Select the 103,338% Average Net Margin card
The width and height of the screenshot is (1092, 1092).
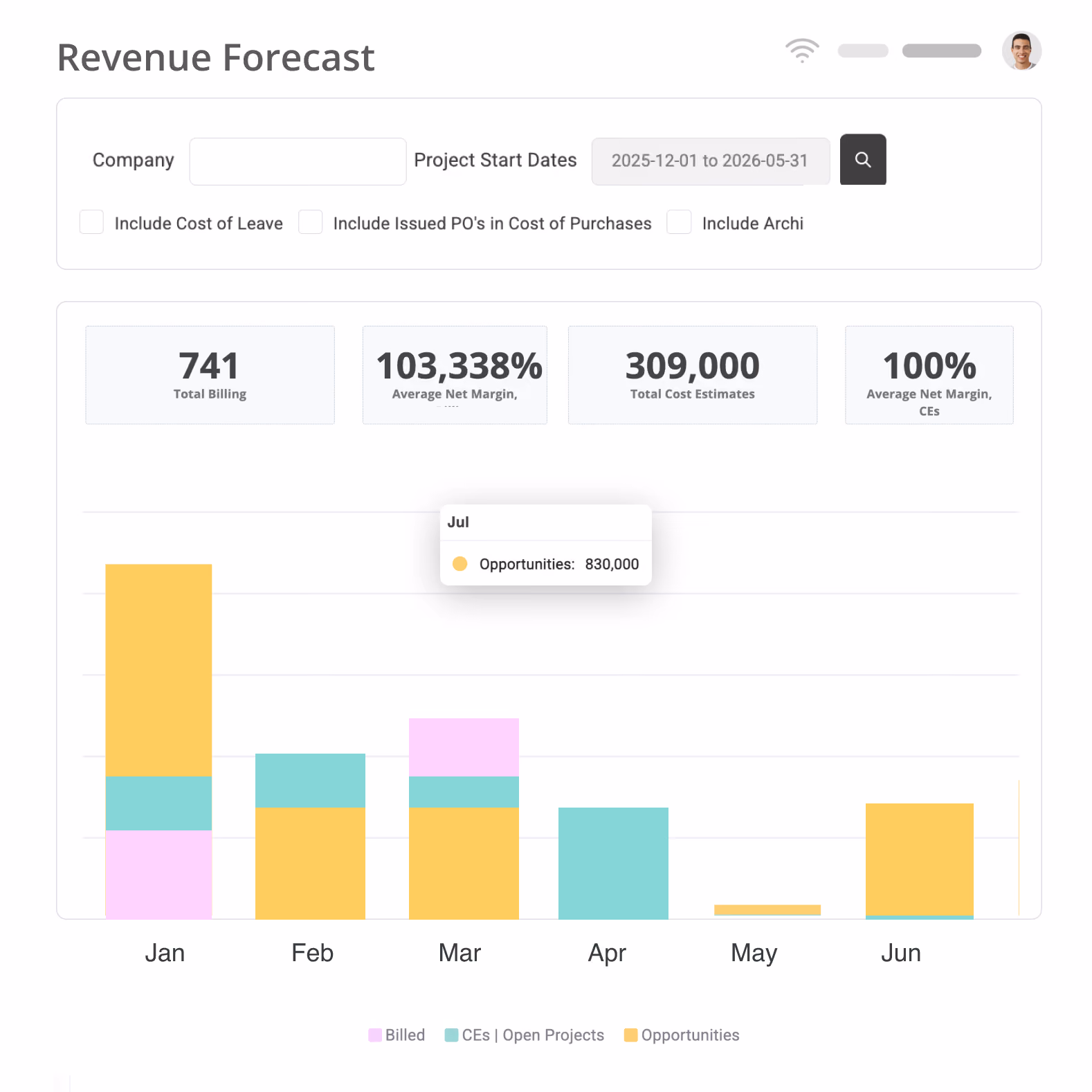point(455,375)
